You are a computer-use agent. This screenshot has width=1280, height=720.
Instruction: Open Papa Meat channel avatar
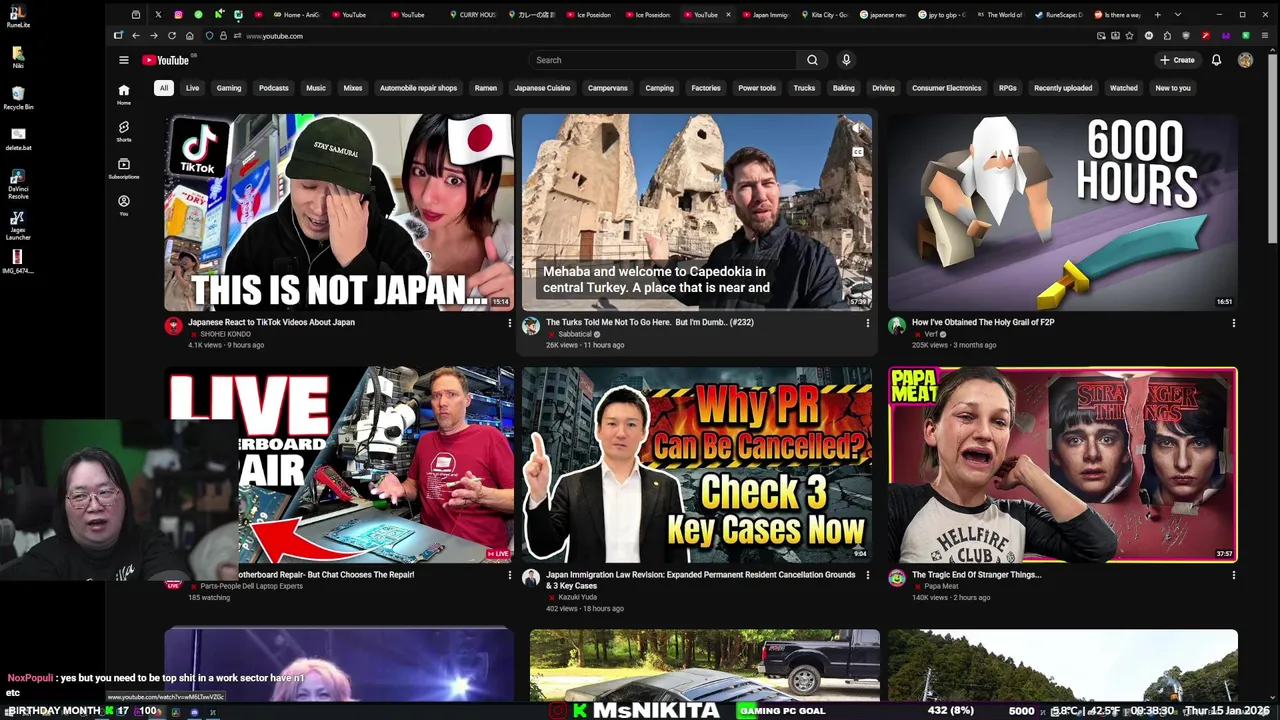[897, 578]
